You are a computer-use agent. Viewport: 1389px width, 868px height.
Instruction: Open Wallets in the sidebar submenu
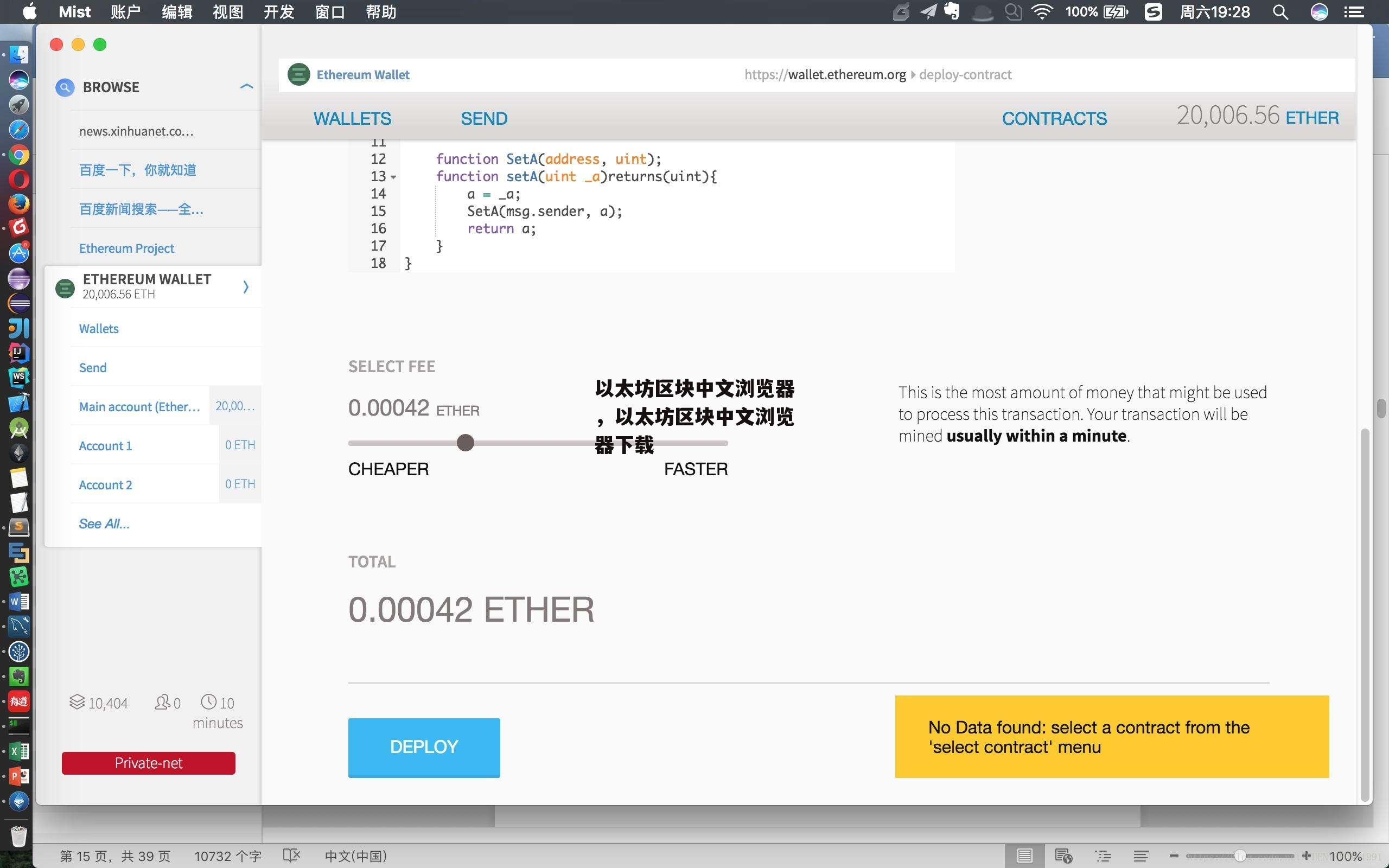point(99,328)
